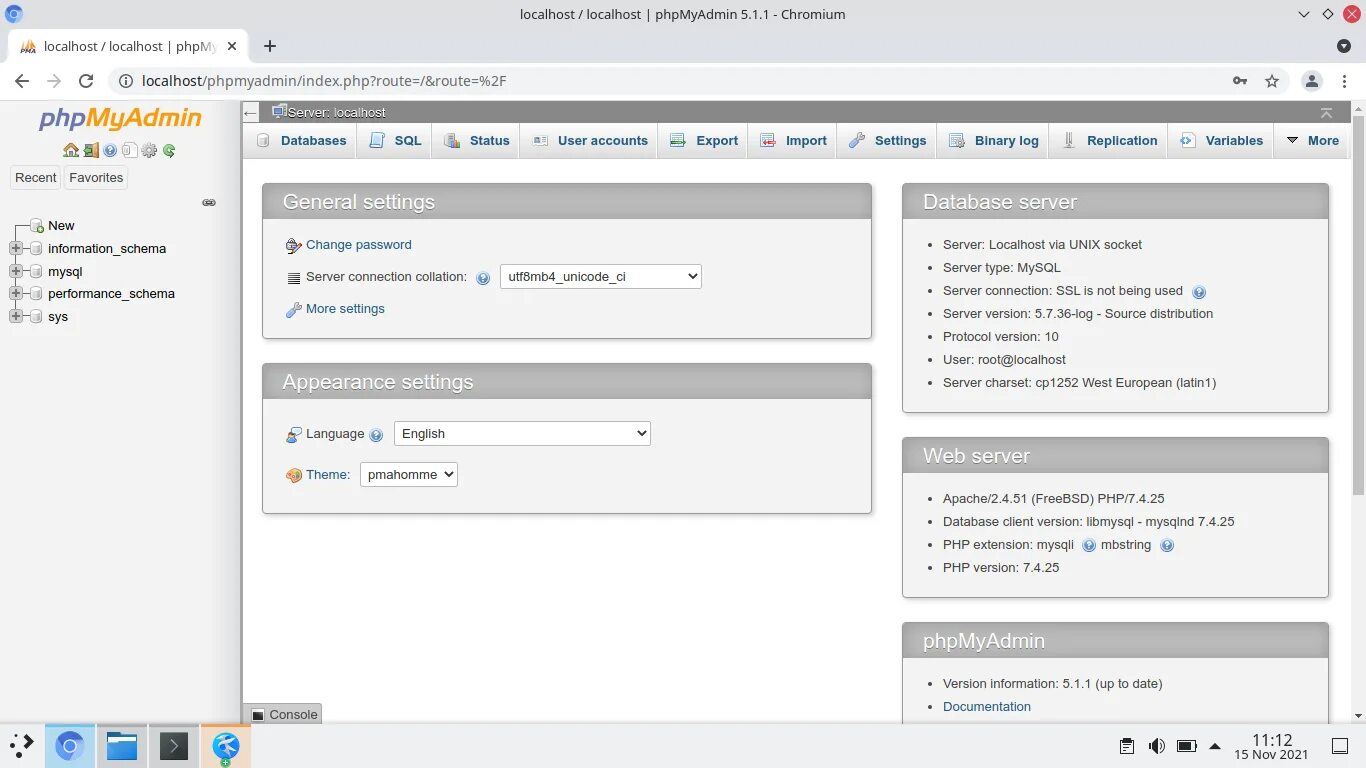The height and width of the screenshot is (768, 1366).
Task: Open the terminal icon in taskbar
Action: click(174, 746)
